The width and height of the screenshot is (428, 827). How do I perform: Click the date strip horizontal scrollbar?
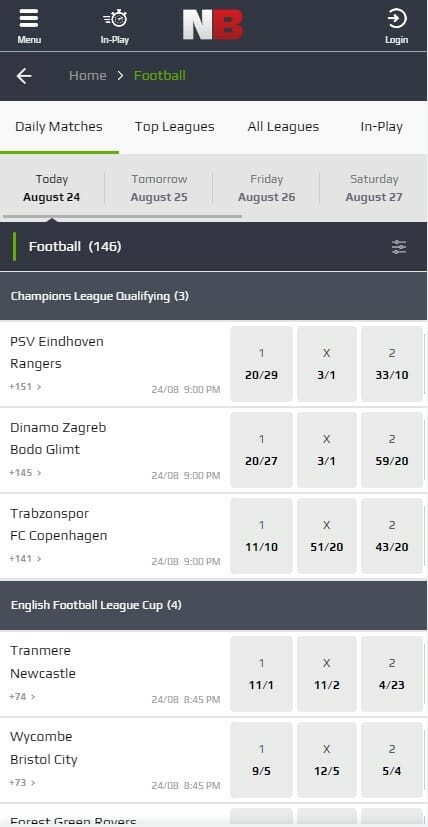coord(122,216)
